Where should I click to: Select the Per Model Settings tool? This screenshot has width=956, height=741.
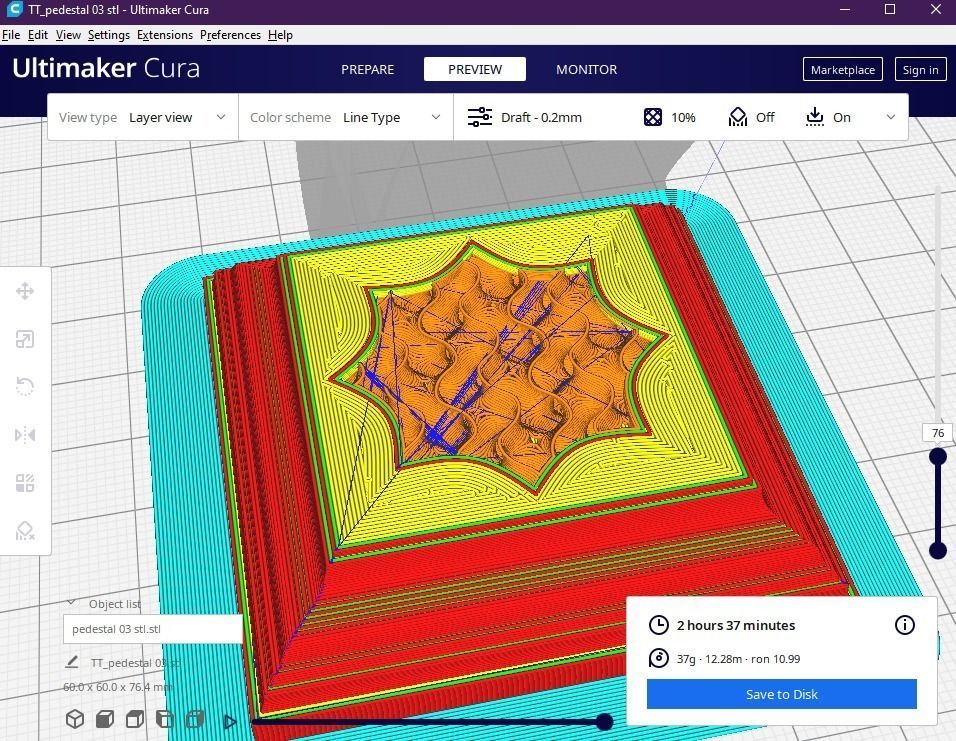pos(25,483)
